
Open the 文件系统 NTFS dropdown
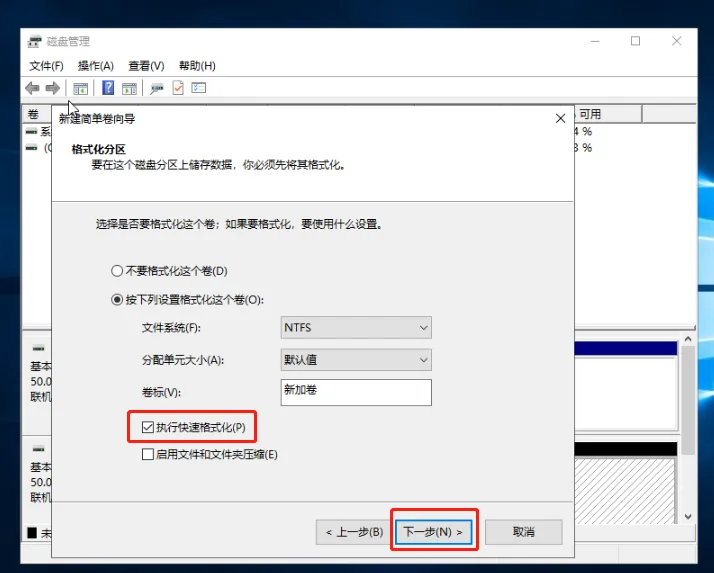click(356, 327)
